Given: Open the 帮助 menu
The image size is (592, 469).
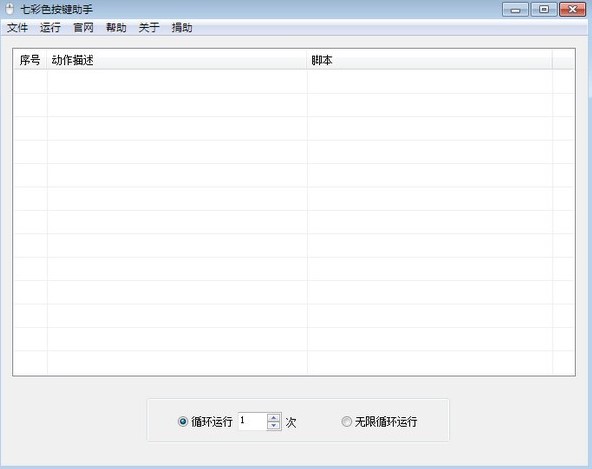Looking at the screenshot, I should tap(116, 28).
